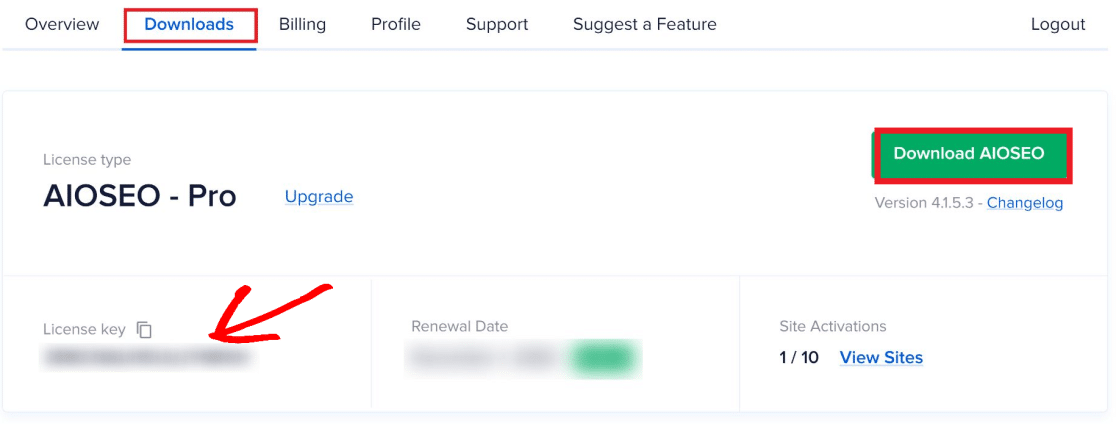1116x426 pixels.
Task: Select the Support tab
Action: click(497, 24)
